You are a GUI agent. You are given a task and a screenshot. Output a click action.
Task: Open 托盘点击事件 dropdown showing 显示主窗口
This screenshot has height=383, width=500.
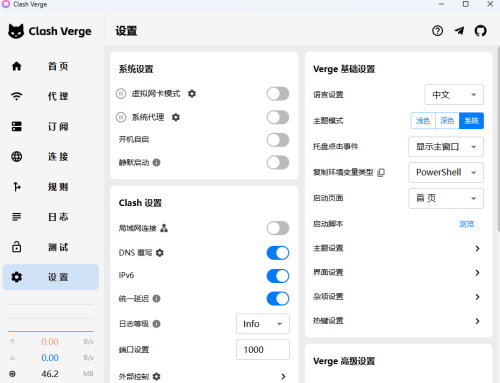tap(446, 147)
